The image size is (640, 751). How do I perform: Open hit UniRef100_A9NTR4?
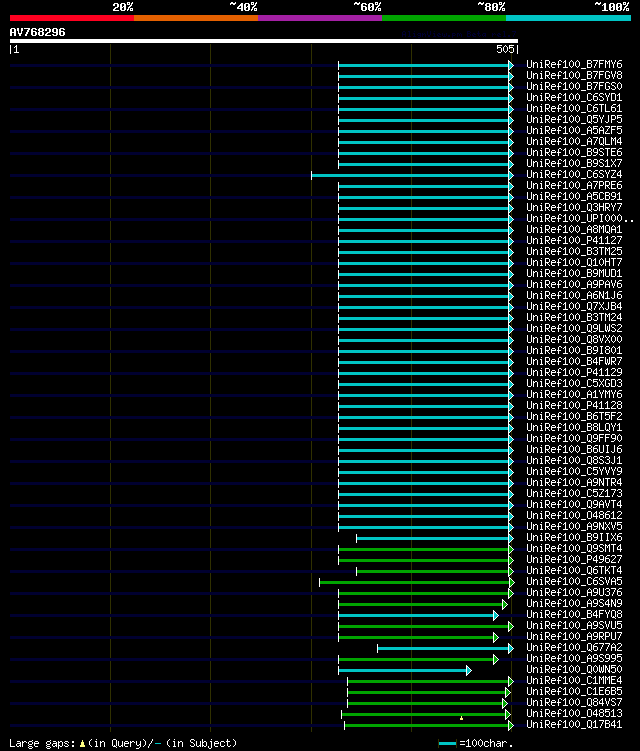574,483
